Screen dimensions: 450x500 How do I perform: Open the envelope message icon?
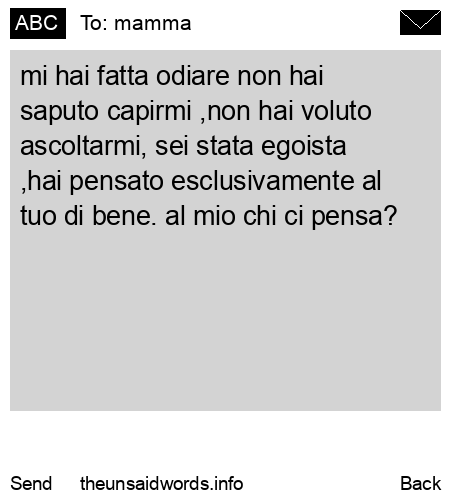(420, 23)
